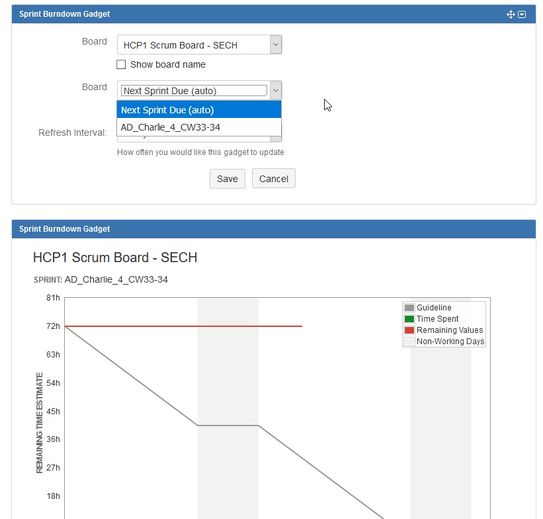Click the 63h axis label

click(x=53, y=355)
